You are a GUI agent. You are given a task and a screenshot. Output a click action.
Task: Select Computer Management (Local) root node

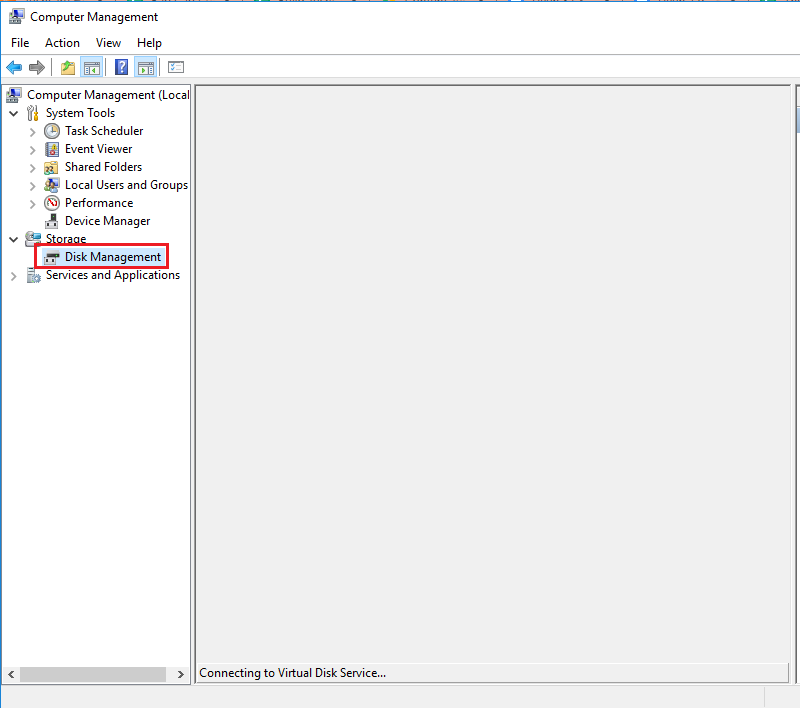pos(107,95)
